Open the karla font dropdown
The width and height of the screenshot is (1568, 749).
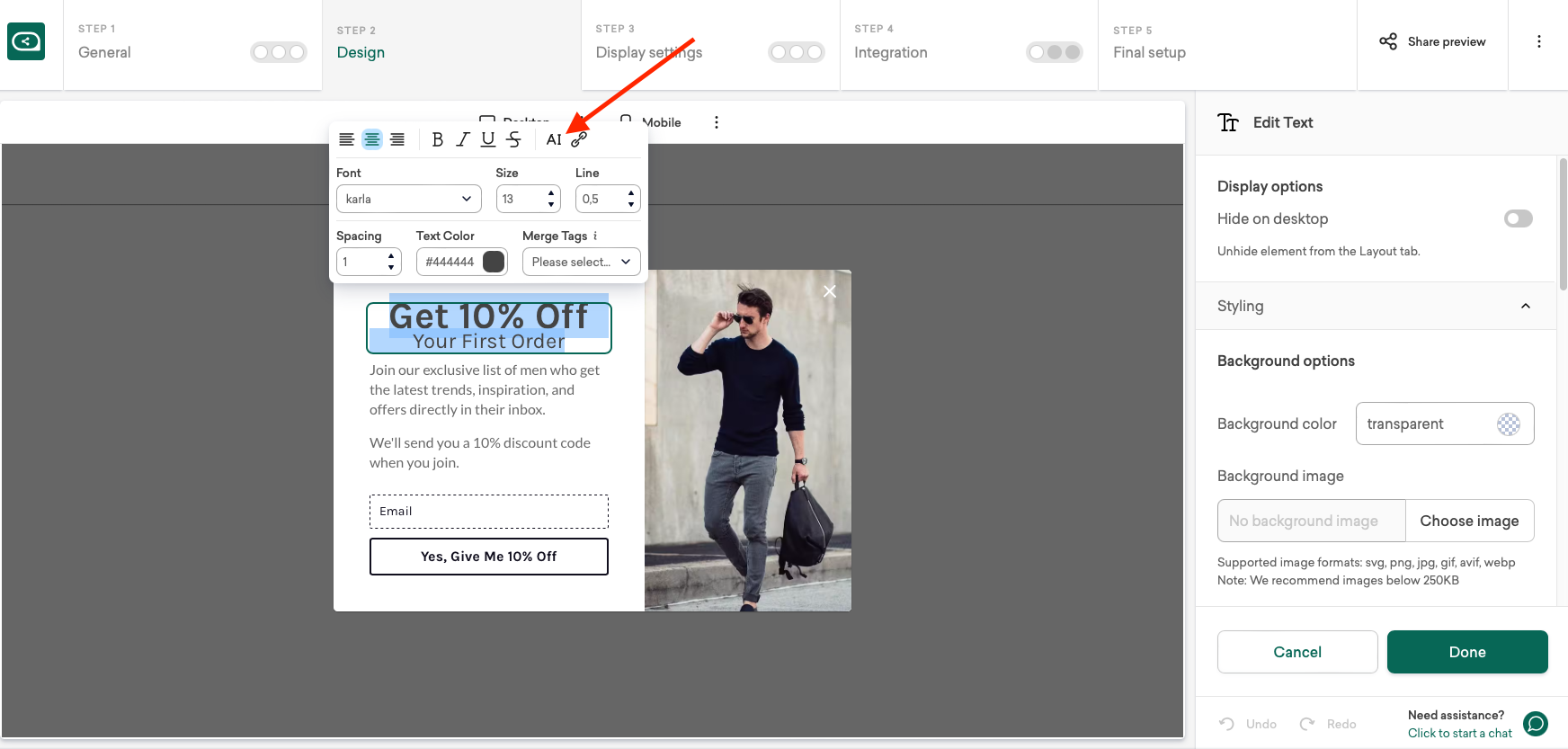[408, 199]
